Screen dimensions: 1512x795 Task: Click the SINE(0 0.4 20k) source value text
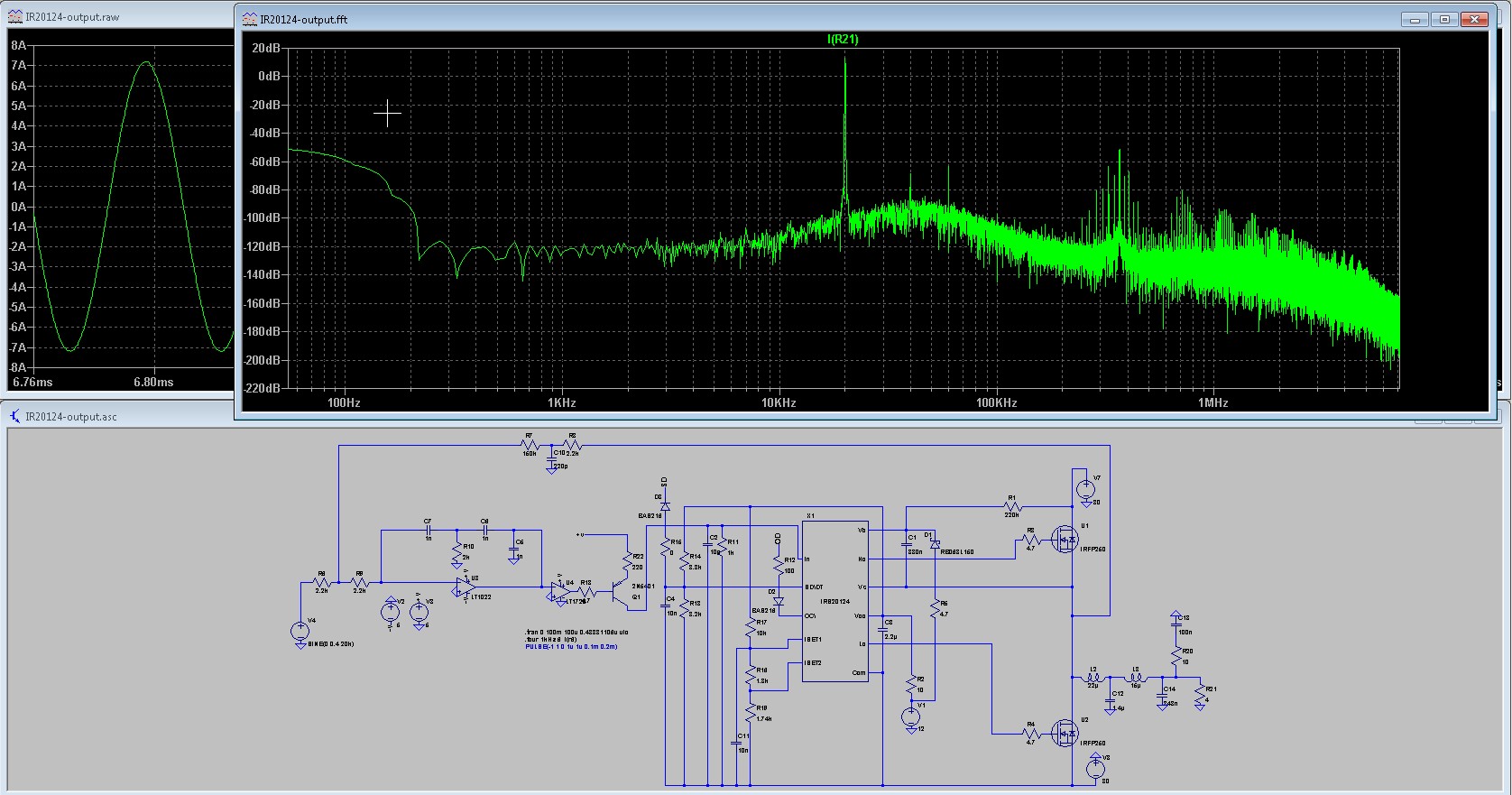pos(330,644)
